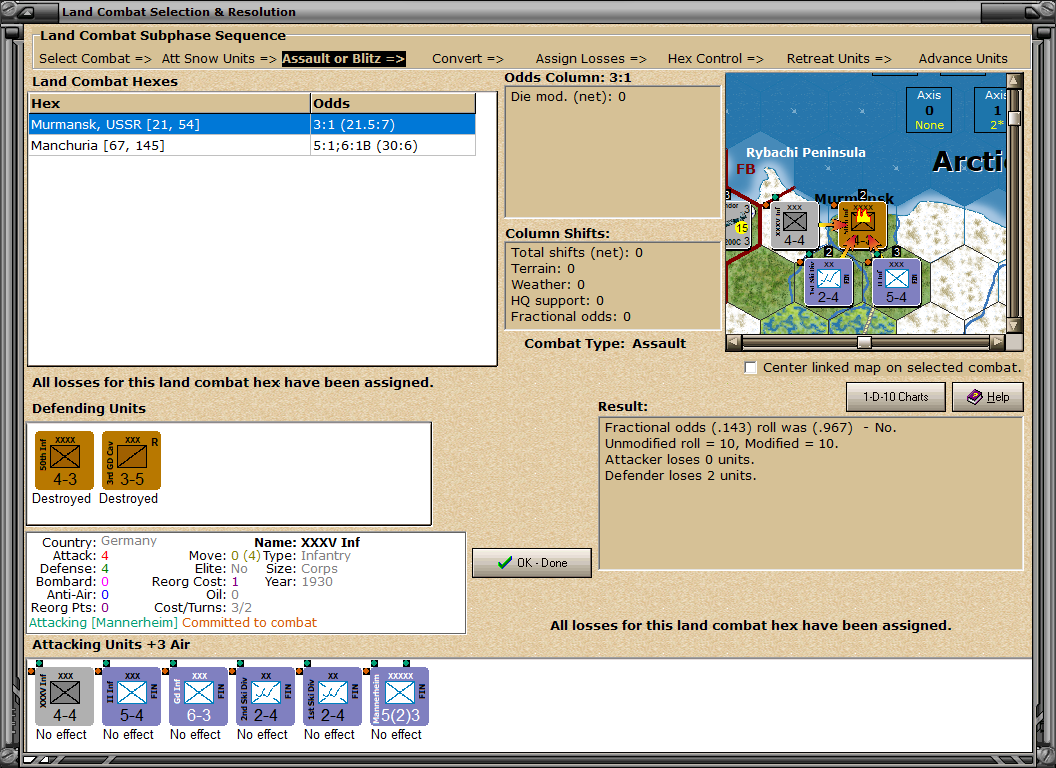Click the Retreat Units subphase step
Viewport: 1056px width, 768px height.
(x=838, y=59)
